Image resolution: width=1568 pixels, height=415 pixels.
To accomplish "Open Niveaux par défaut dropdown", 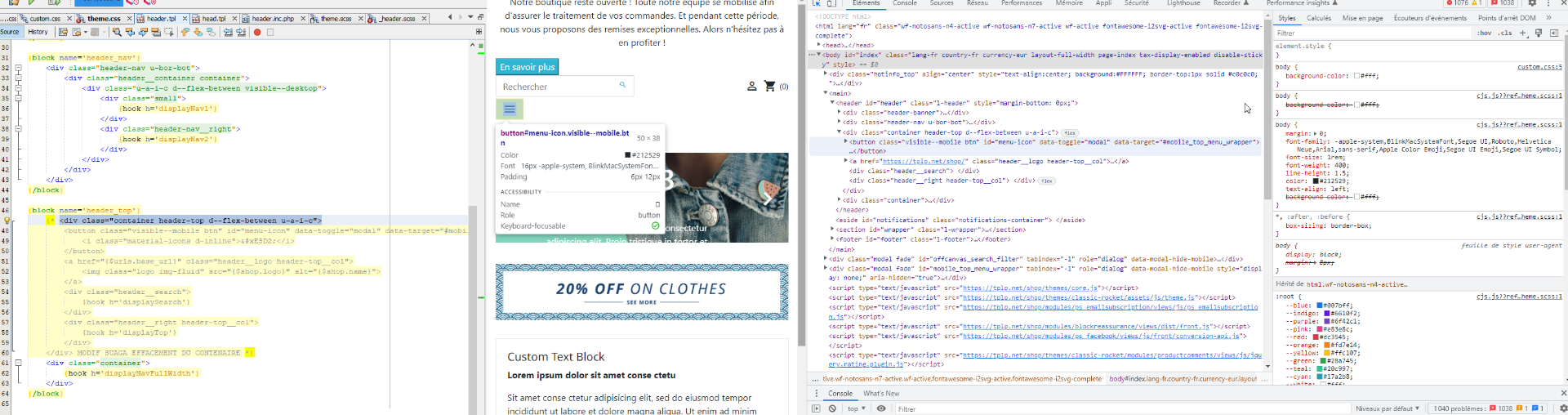I will point(1388,408).
